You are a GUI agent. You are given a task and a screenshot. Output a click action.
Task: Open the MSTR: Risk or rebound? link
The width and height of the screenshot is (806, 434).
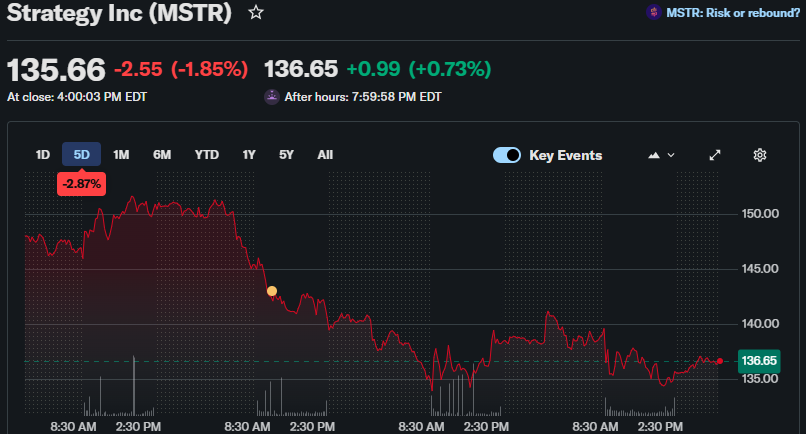pos(732,13)
